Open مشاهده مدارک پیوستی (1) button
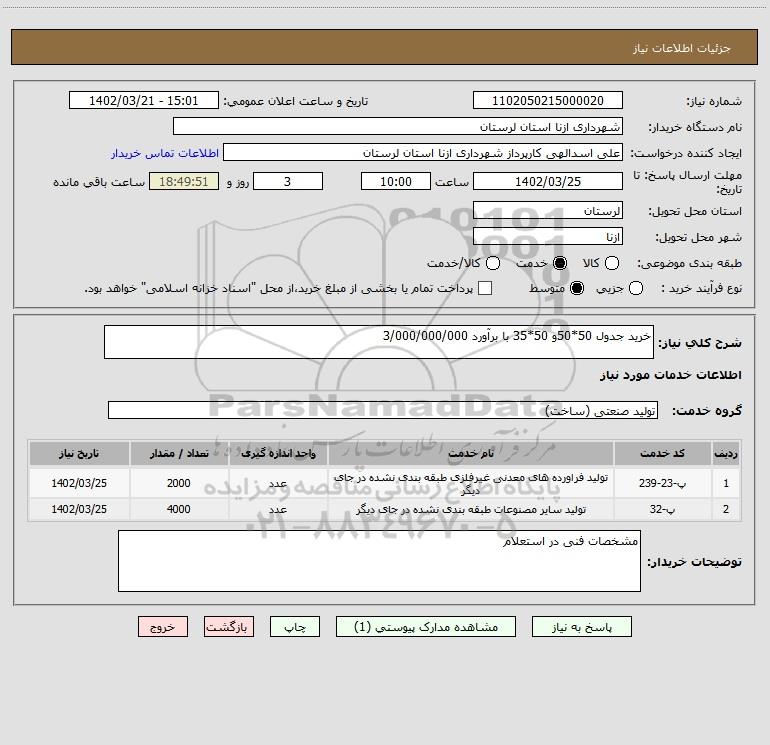This screenshot has height=745, width=770. pos(426,627)
